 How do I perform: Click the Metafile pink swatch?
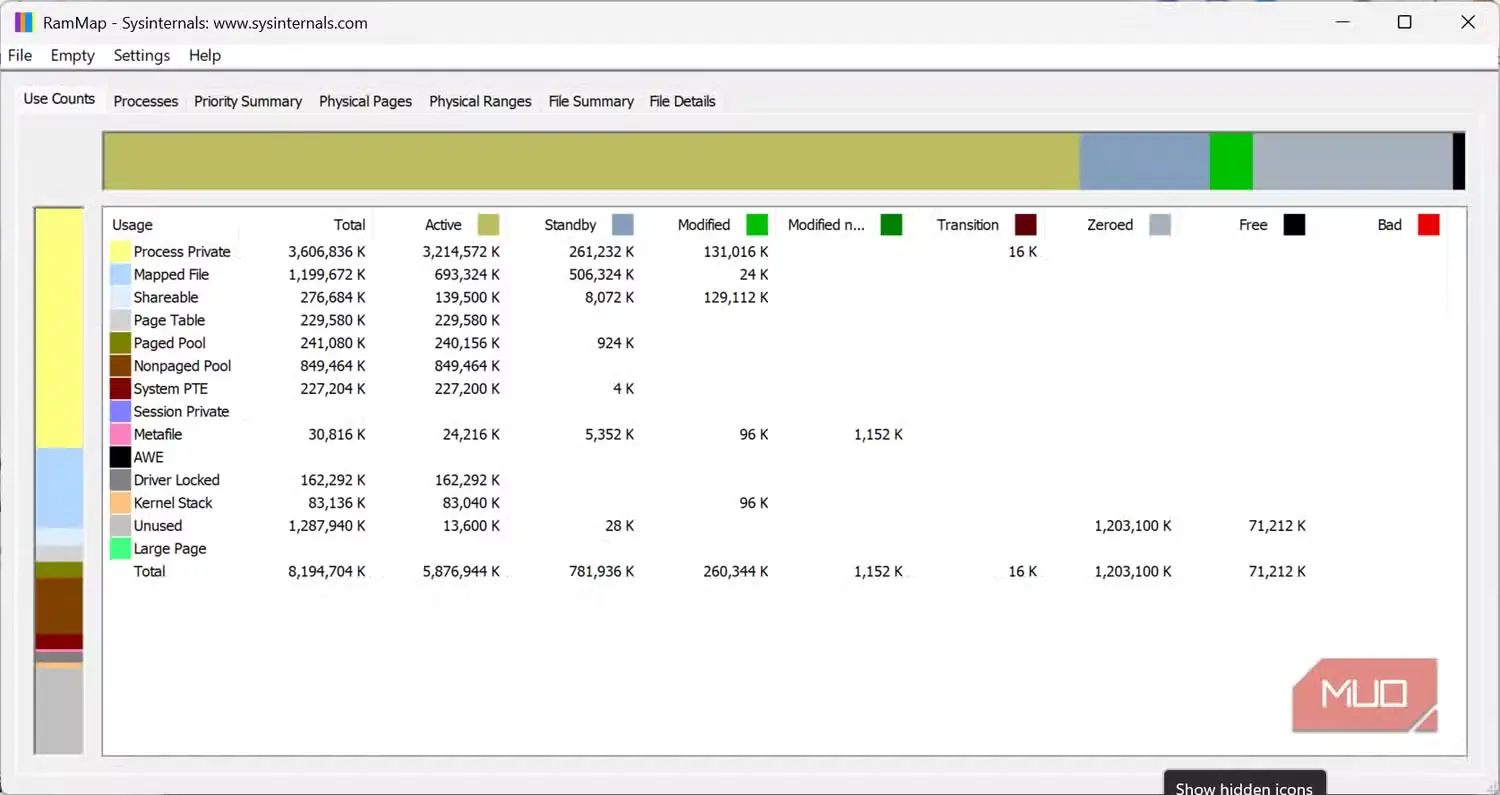click(x=120, y=435)
